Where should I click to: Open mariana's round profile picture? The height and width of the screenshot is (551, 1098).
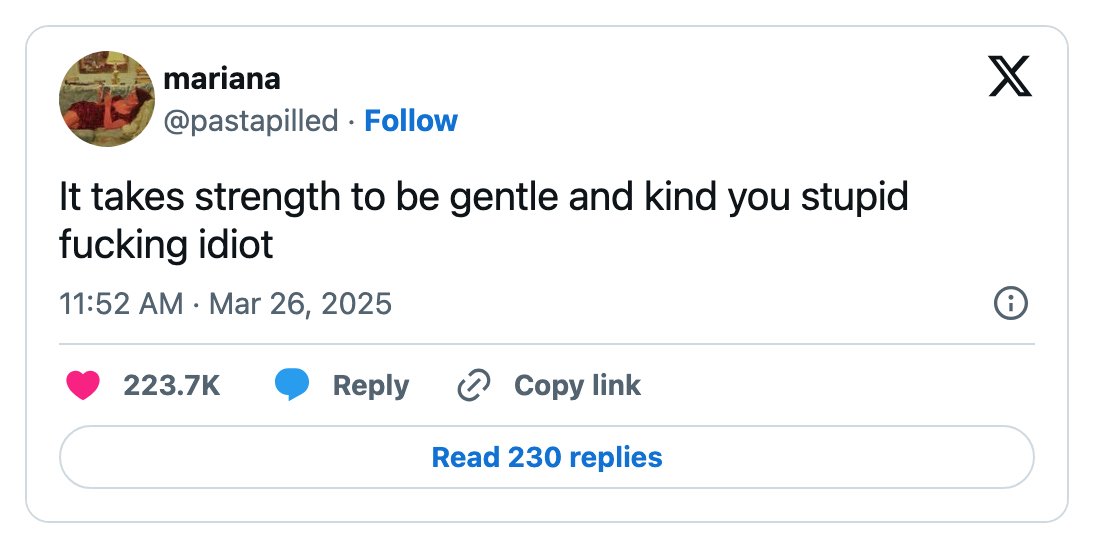(x=106, y=99)
